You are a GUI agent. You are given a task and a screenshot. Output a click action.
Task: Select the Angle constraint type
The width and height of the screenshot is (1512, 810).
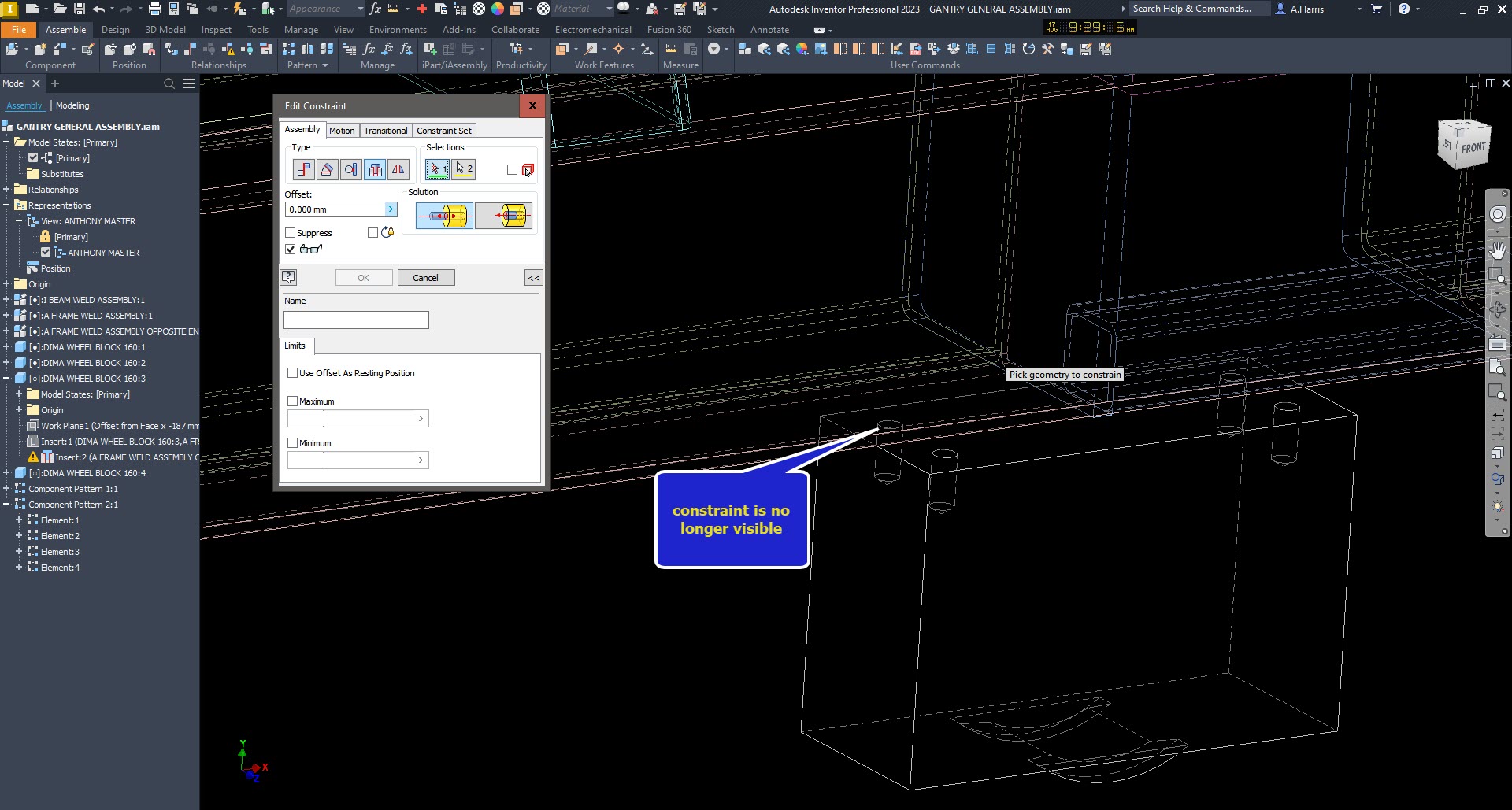[327, 169]
